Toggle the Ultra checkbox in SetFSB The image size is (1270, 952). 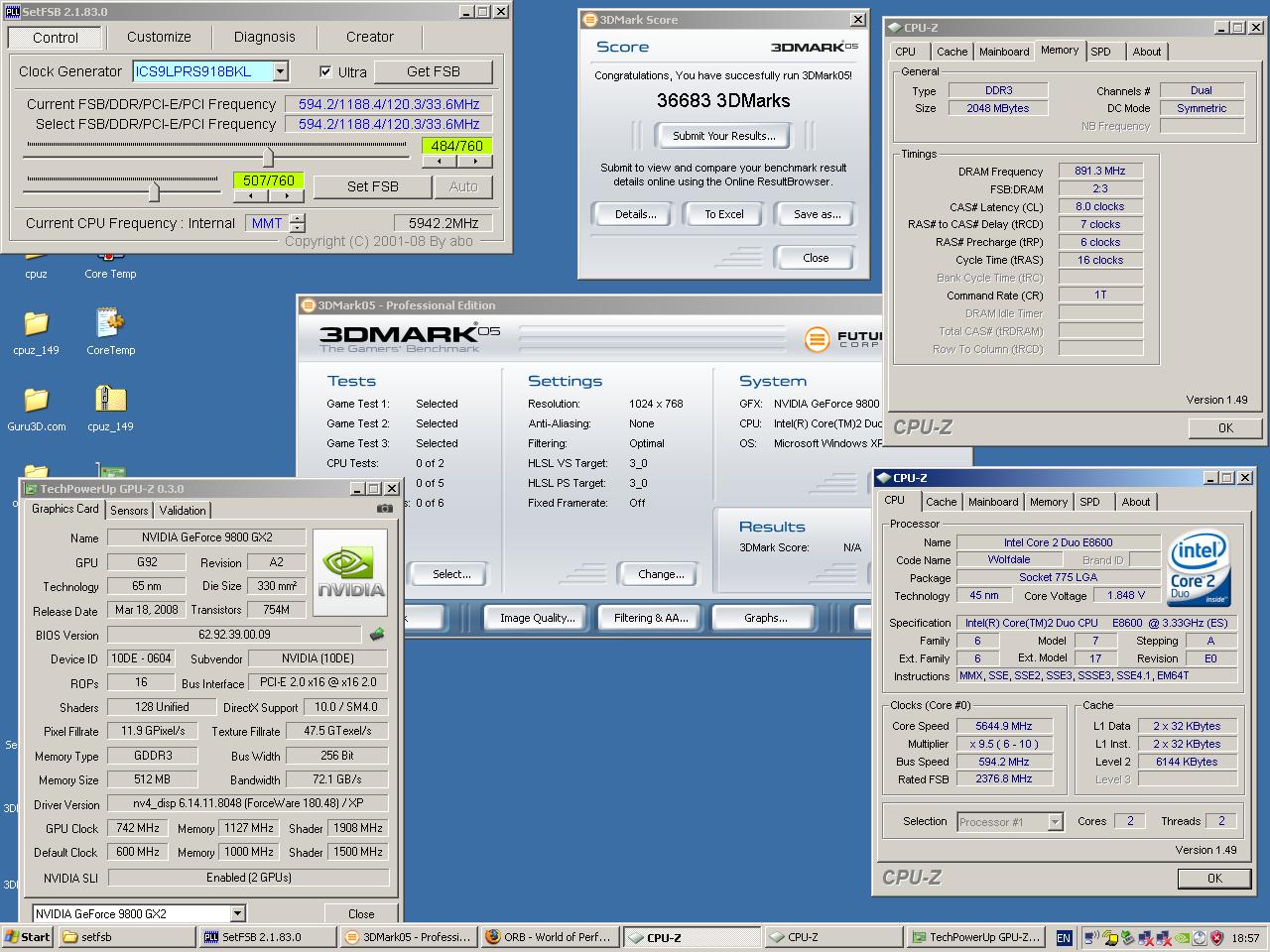click(x=325, y=71)
